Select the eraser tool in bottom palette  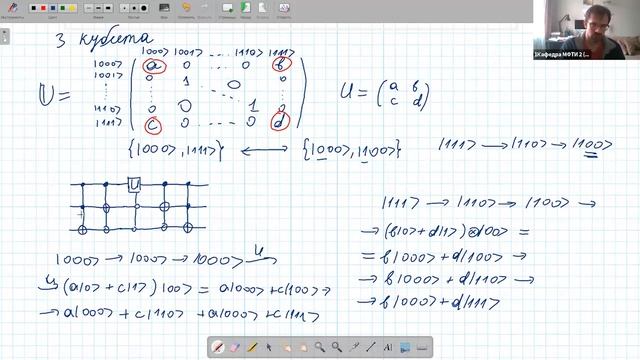(x=235, y=347)
